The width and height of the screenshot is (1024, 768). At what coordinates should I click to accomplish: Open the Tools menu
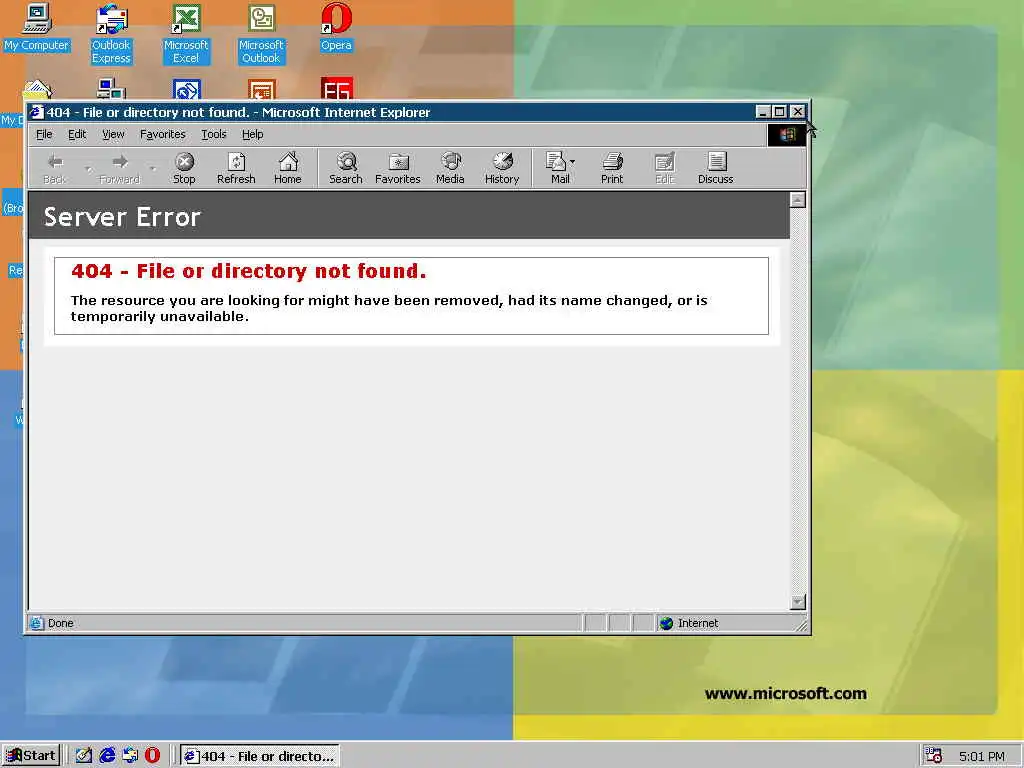click(x=214, y=135)
